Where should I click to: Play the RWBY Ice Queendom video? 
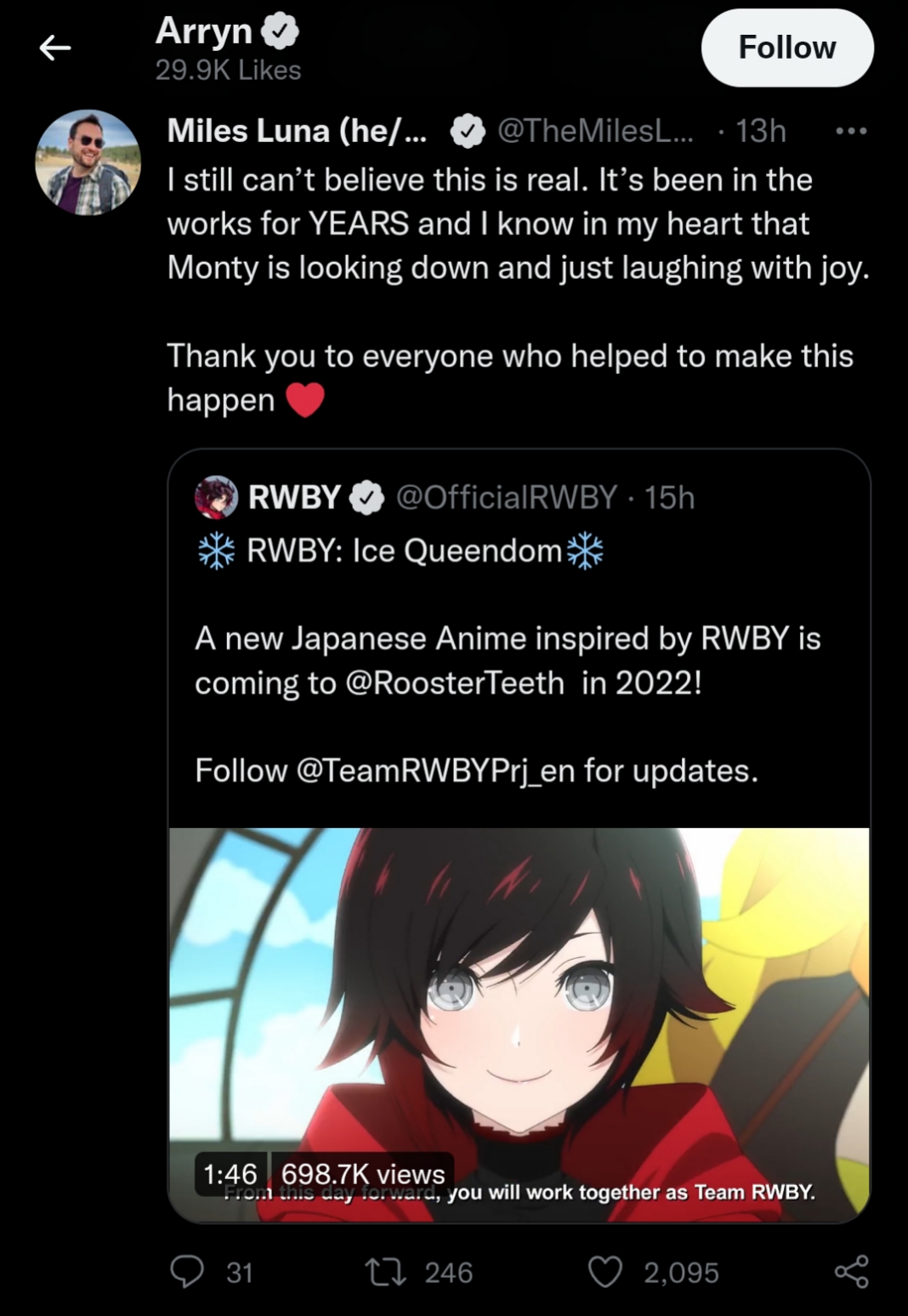point(519,1024)
